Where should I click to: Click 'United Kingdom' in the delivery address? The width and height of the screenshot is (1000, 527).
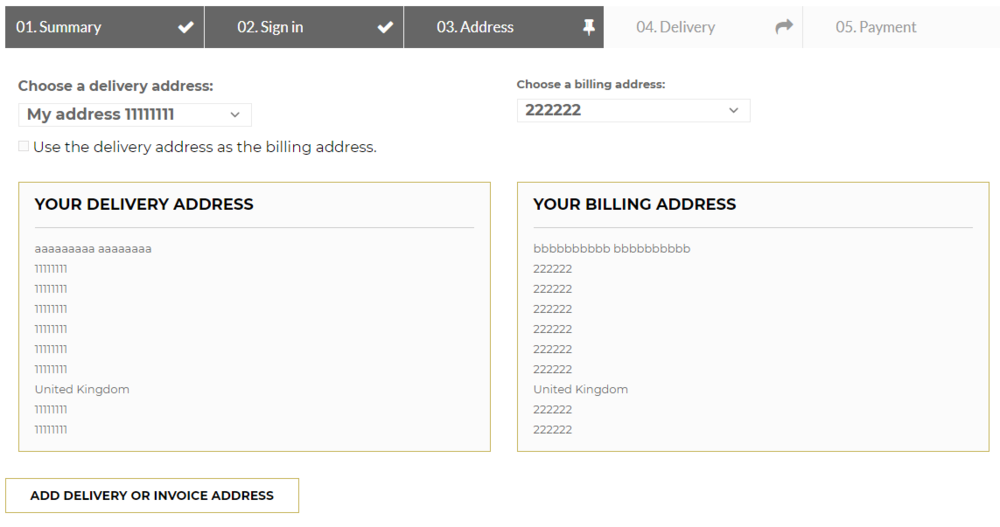(82, 389)
